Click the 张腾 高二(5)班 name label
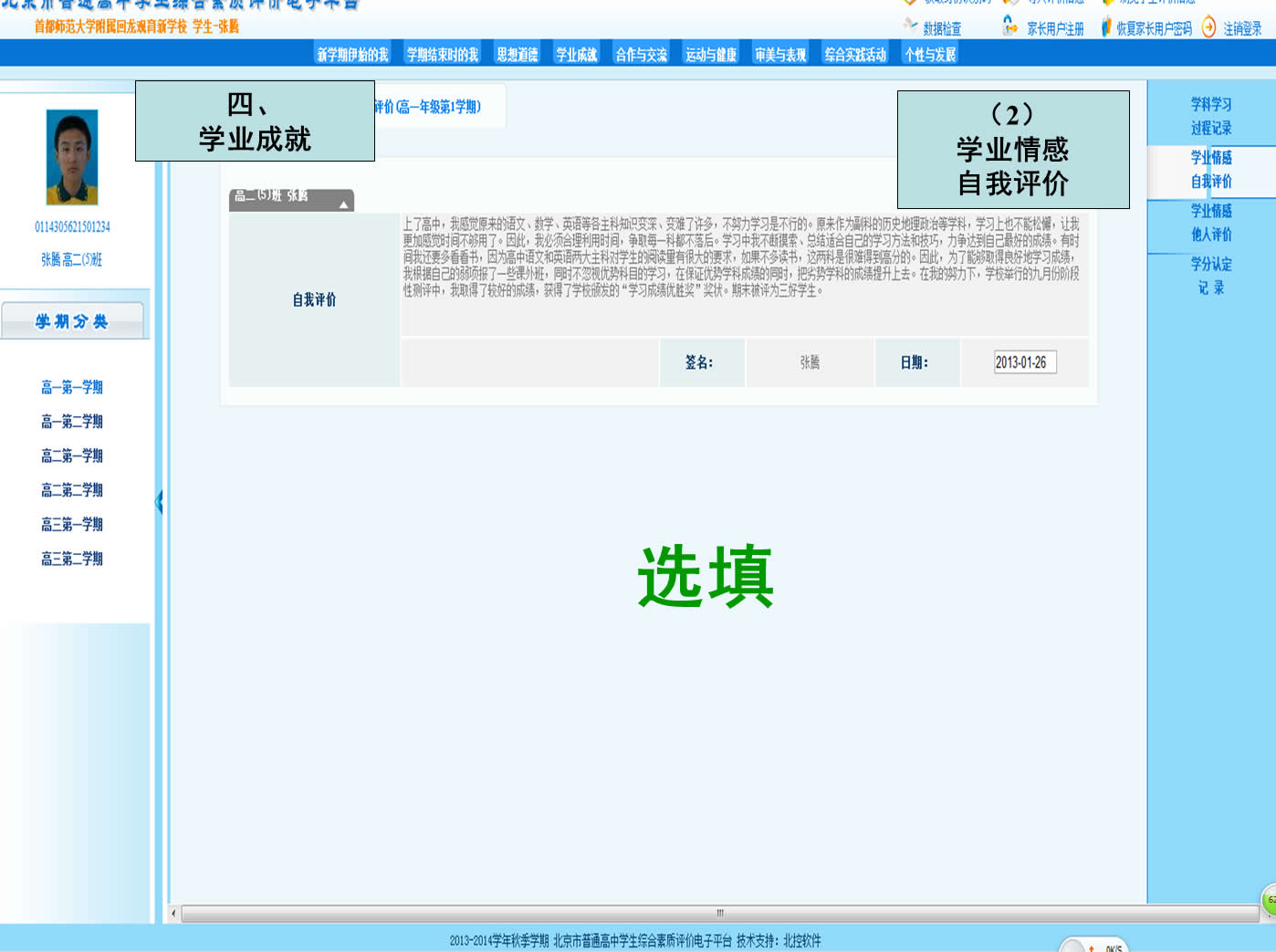Screen dimensions: 1276x952 (x=72, y=259)
